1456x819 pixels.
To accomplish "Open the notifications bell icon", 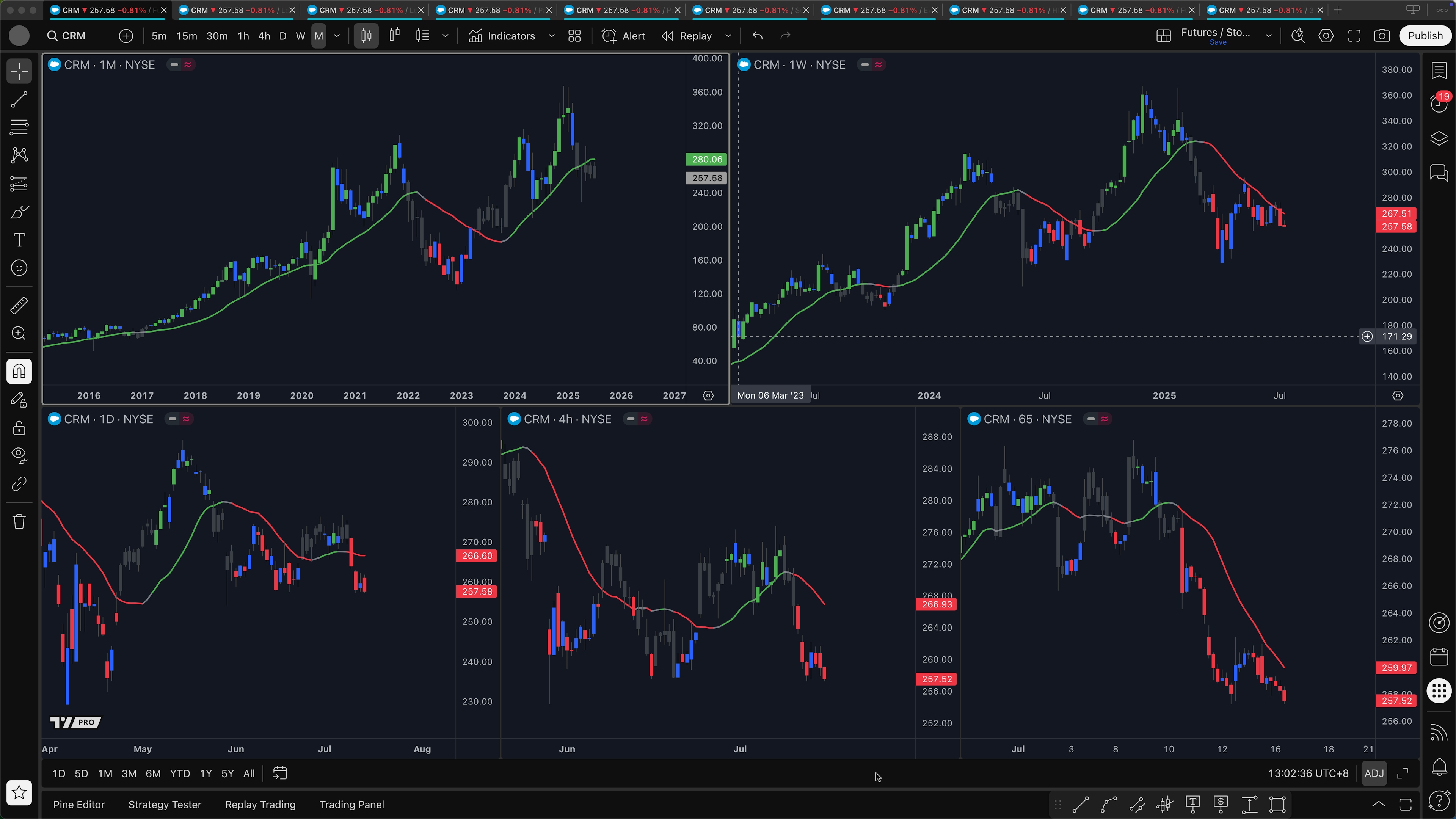I will tap(1439, 766).
